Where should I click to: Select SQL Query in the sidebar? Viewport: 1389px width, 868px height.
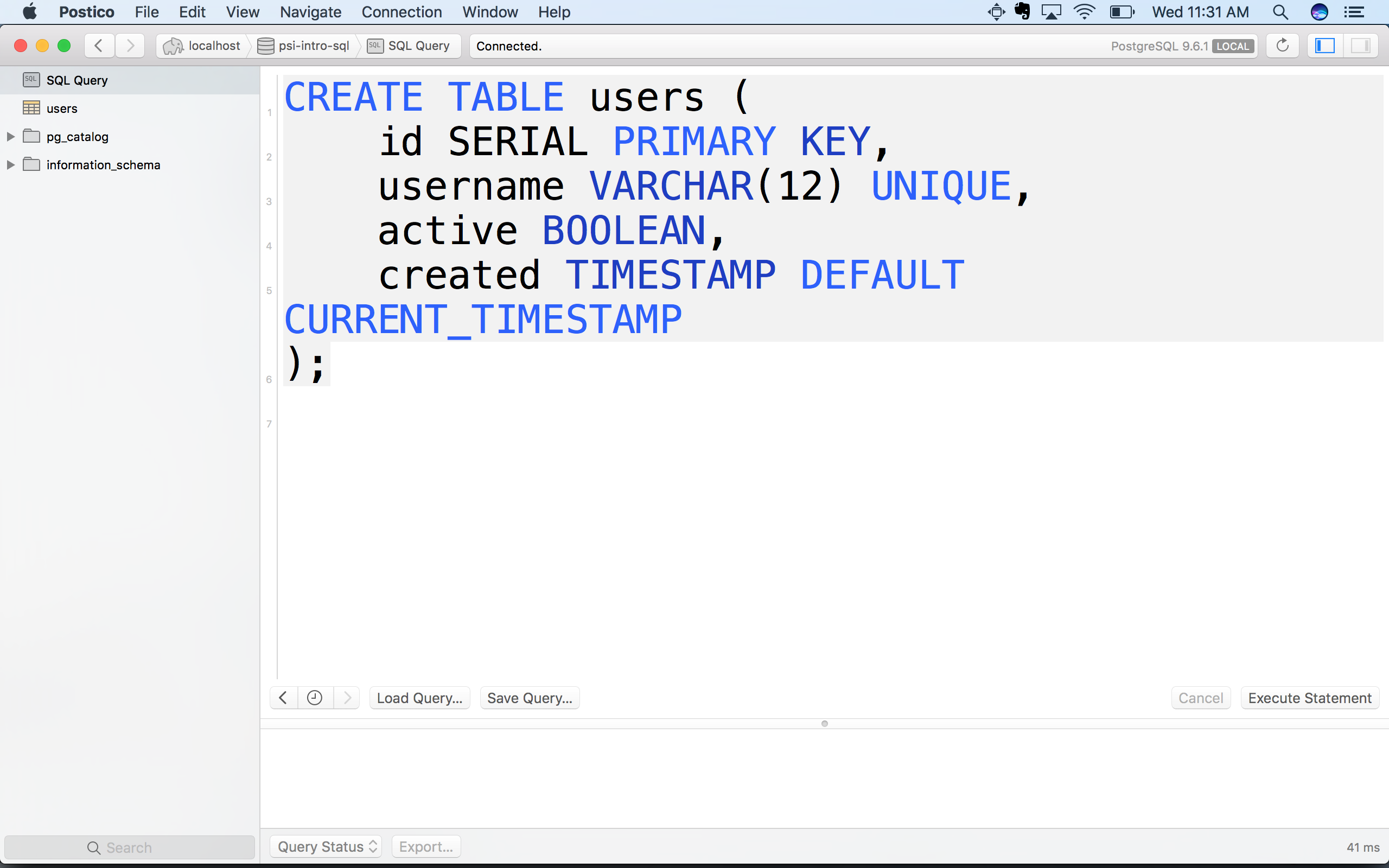point(130,80)
